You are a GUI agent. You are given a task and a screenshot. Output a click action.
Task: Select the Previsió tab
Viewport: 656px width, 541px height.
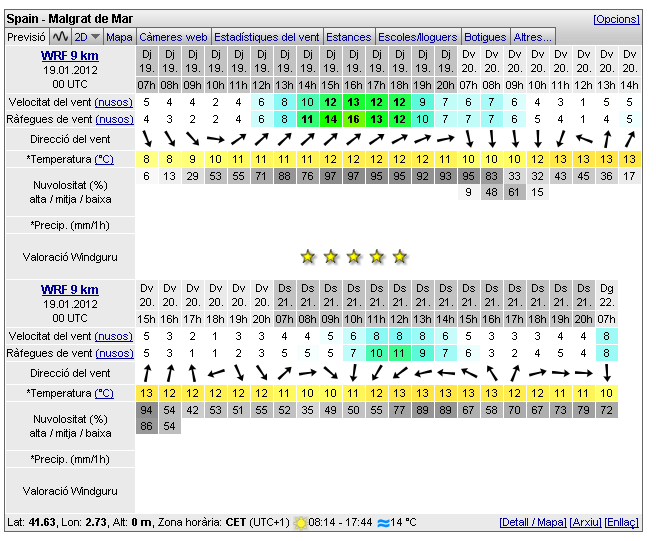(26, 37)
